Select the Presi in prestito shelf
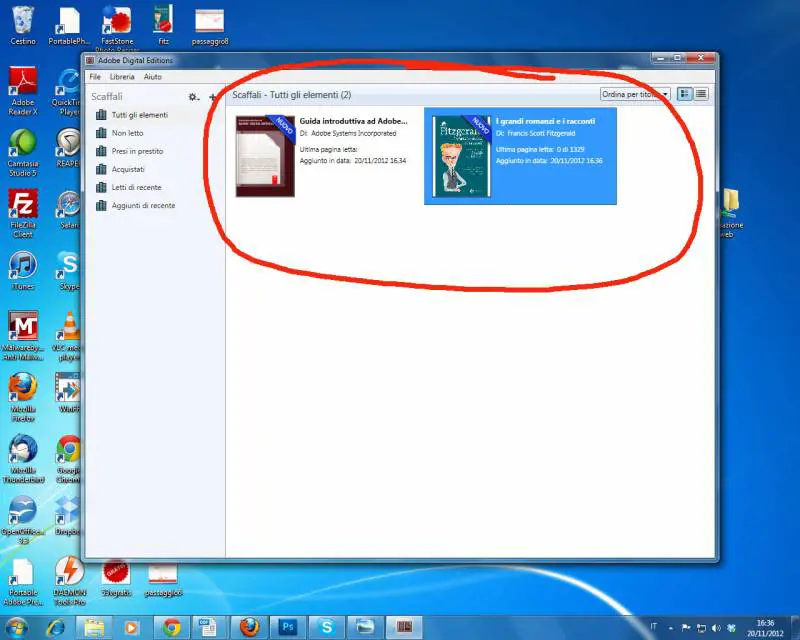The width and height of the screenshot is (800, 640). (x=137, y=151)
